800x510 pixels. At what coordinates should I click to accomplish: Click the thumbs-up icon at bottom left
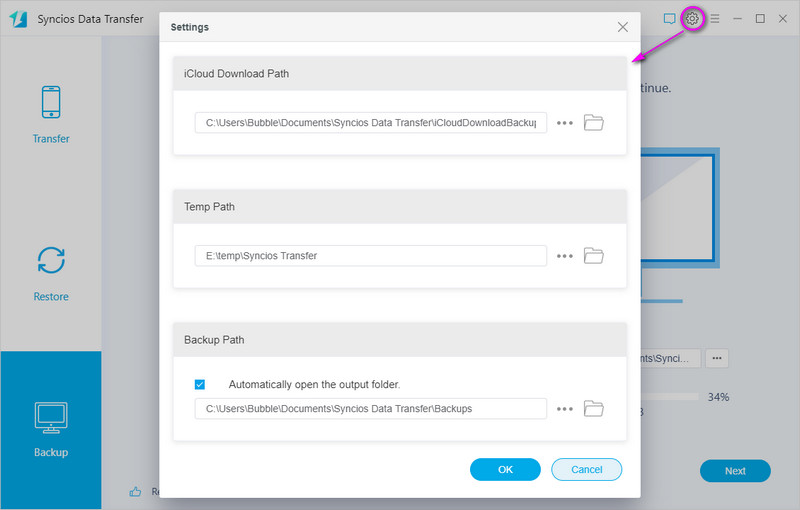(x=135, y=492)
